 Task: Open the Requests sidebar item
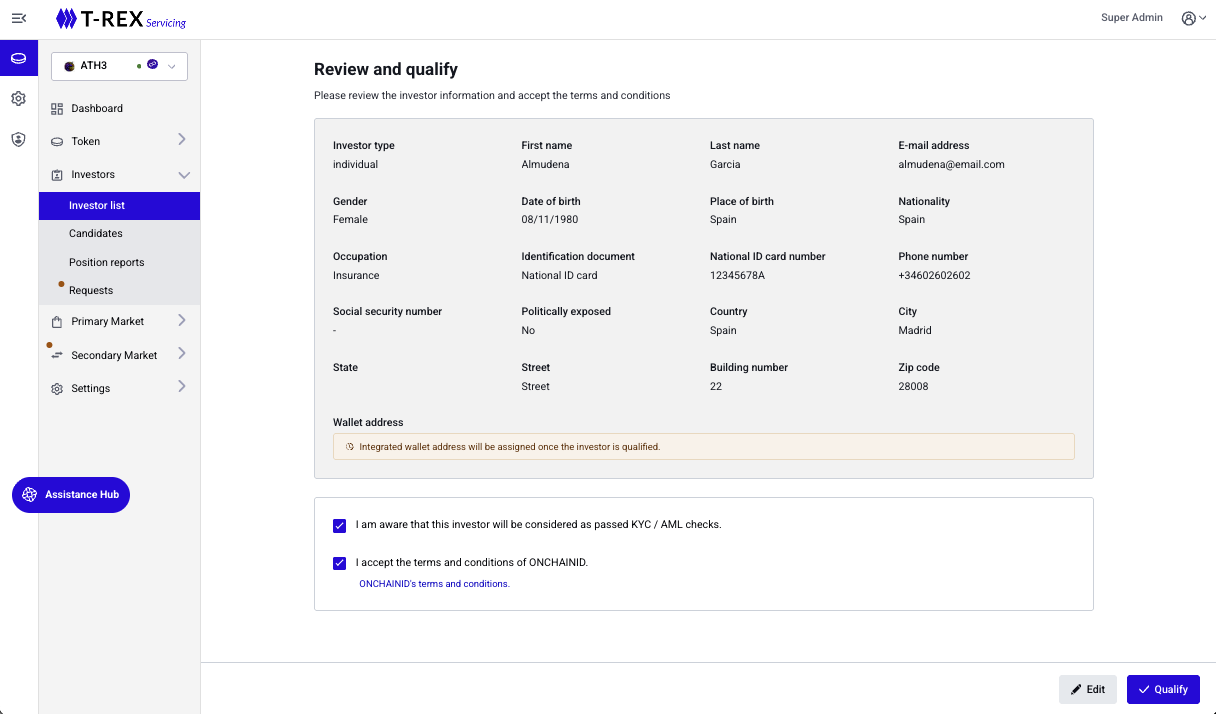point(91,291)
